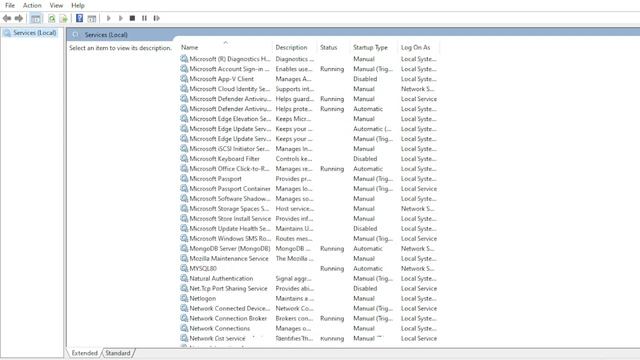Select the Network Connected Device... service
Image resolution: width=640 pixels, height=360 pixels.
[230, 308]
